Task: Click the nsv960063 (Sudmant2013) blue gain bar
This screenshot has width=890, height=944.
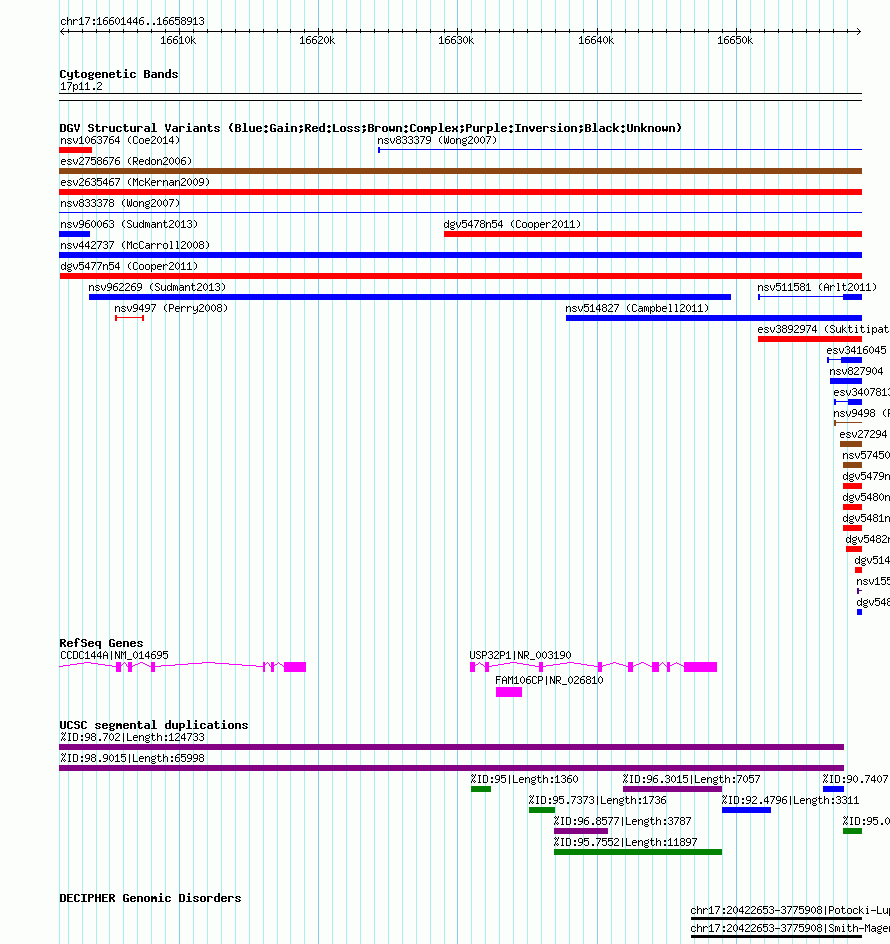Action: tap(75, 234)
